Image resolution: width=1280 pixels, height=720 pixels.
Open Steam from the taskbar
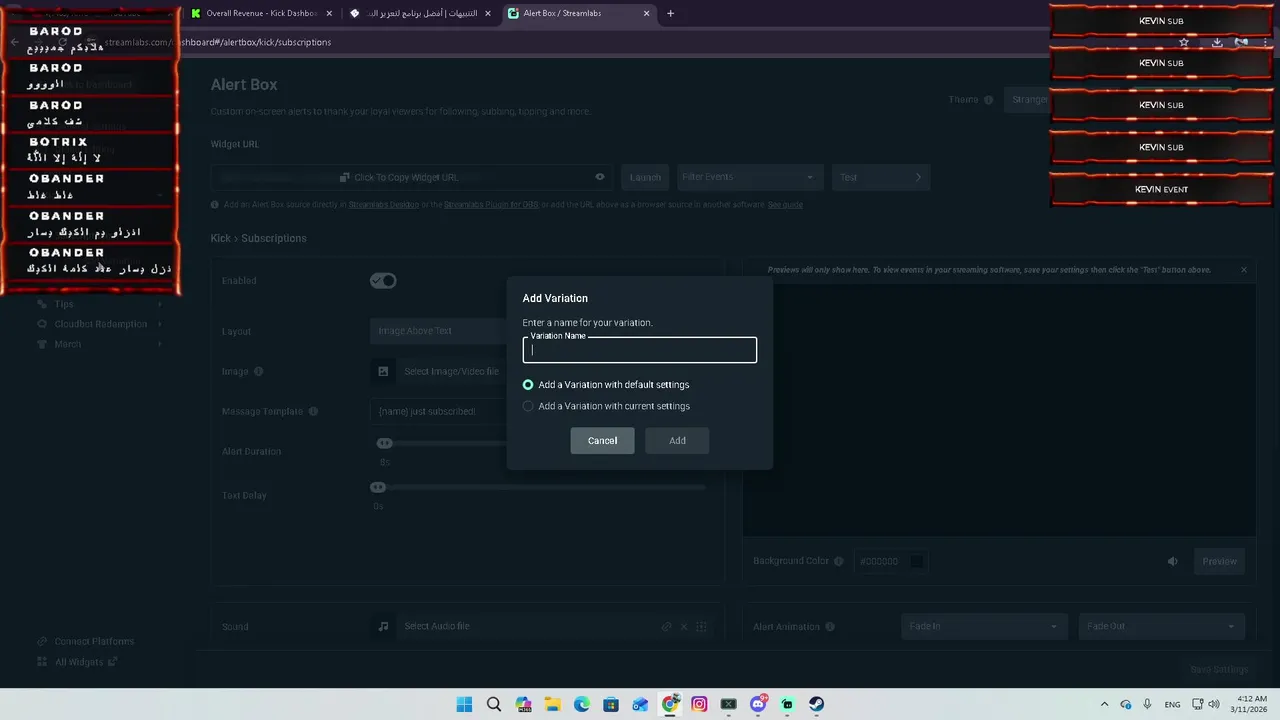point(817,704)
